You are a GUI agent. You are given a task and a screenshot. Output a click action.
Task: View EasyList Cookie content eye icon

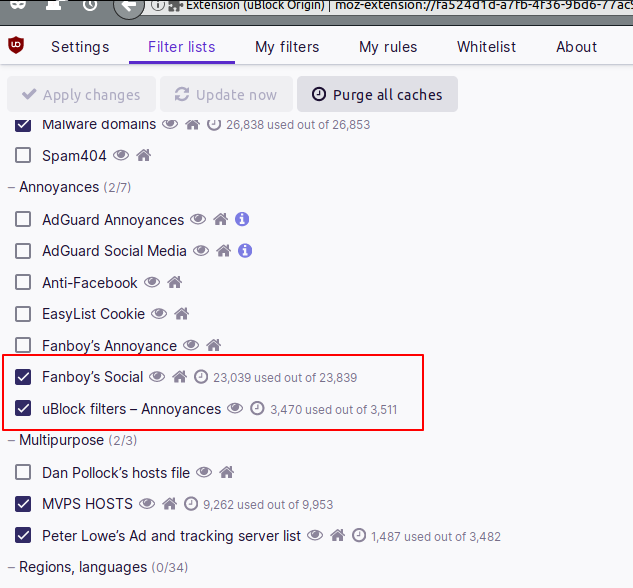(159, 314)
